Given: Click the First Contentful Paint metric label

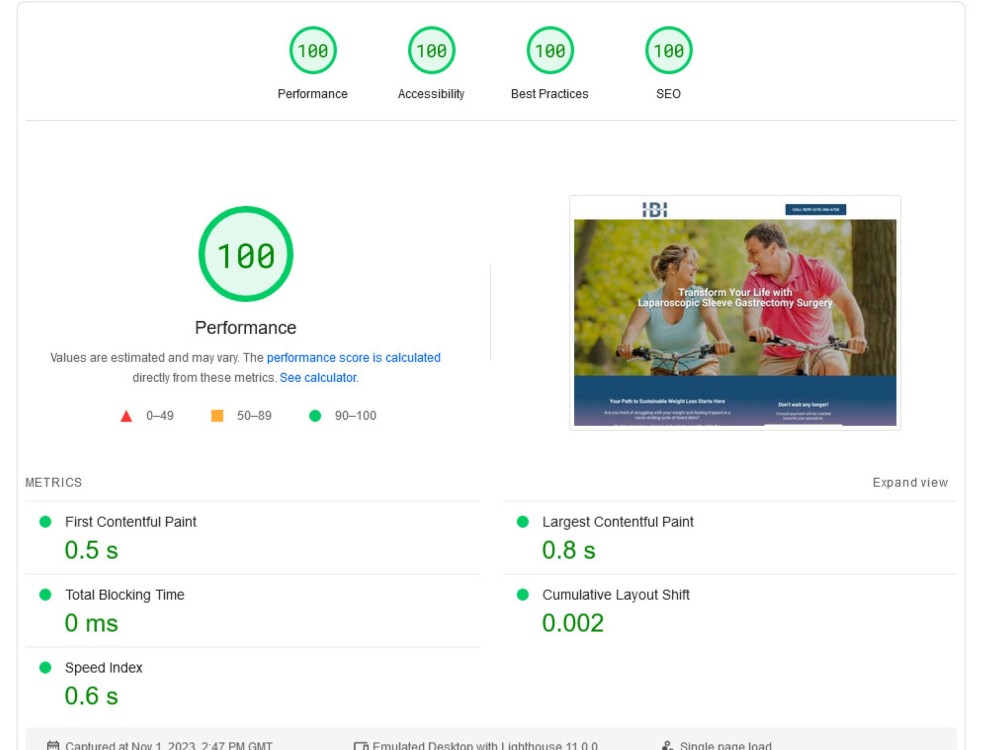Looking at the screenshot, I should [x=131, y=522].
